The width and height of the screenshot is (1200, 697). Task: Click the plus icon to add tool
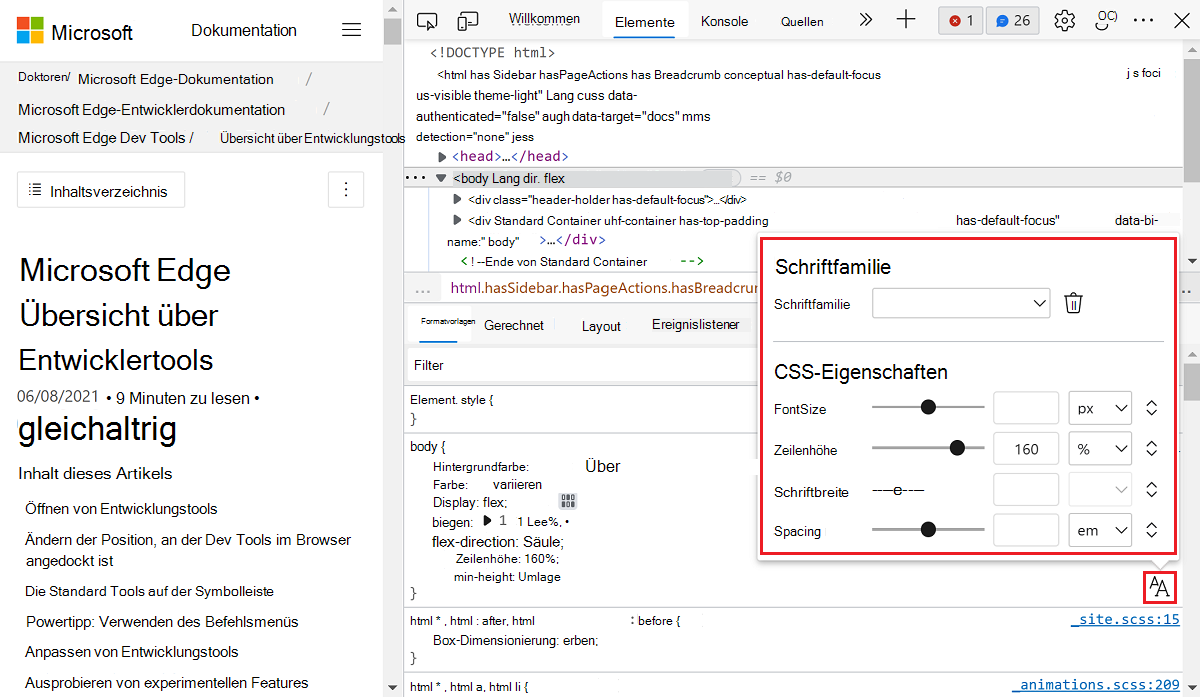point(906,20)
